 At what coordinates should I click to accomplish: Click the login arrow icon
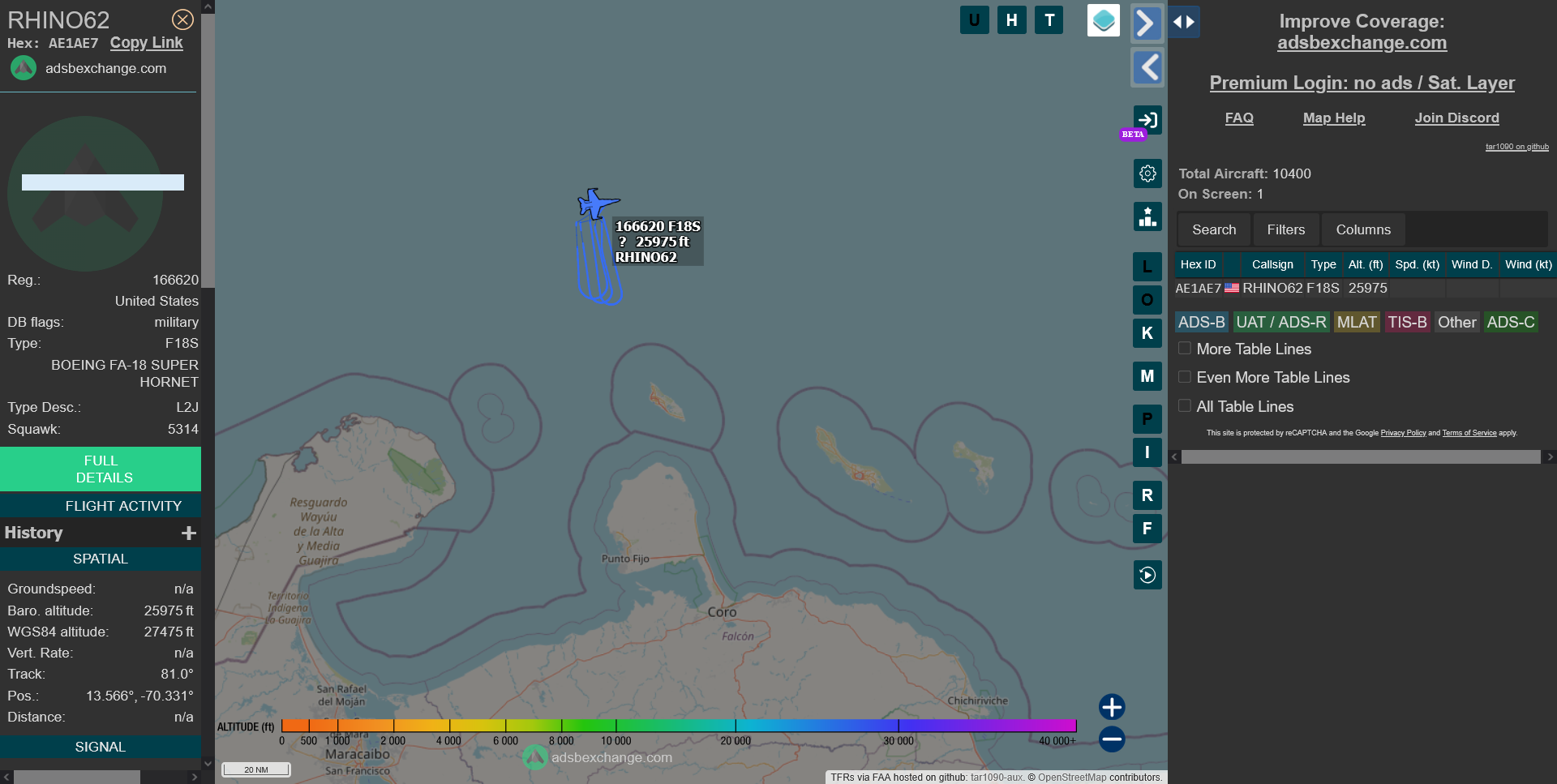point(1147,120)
